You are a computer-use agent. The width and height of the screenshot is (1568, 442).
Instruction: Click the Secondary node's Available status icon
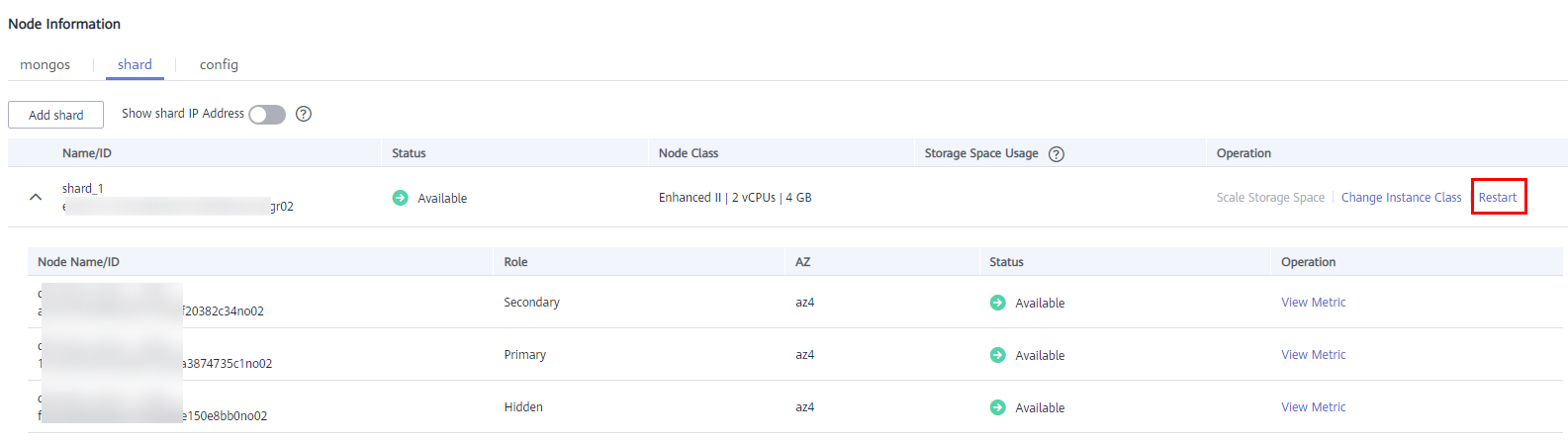[x=998, y=303]
